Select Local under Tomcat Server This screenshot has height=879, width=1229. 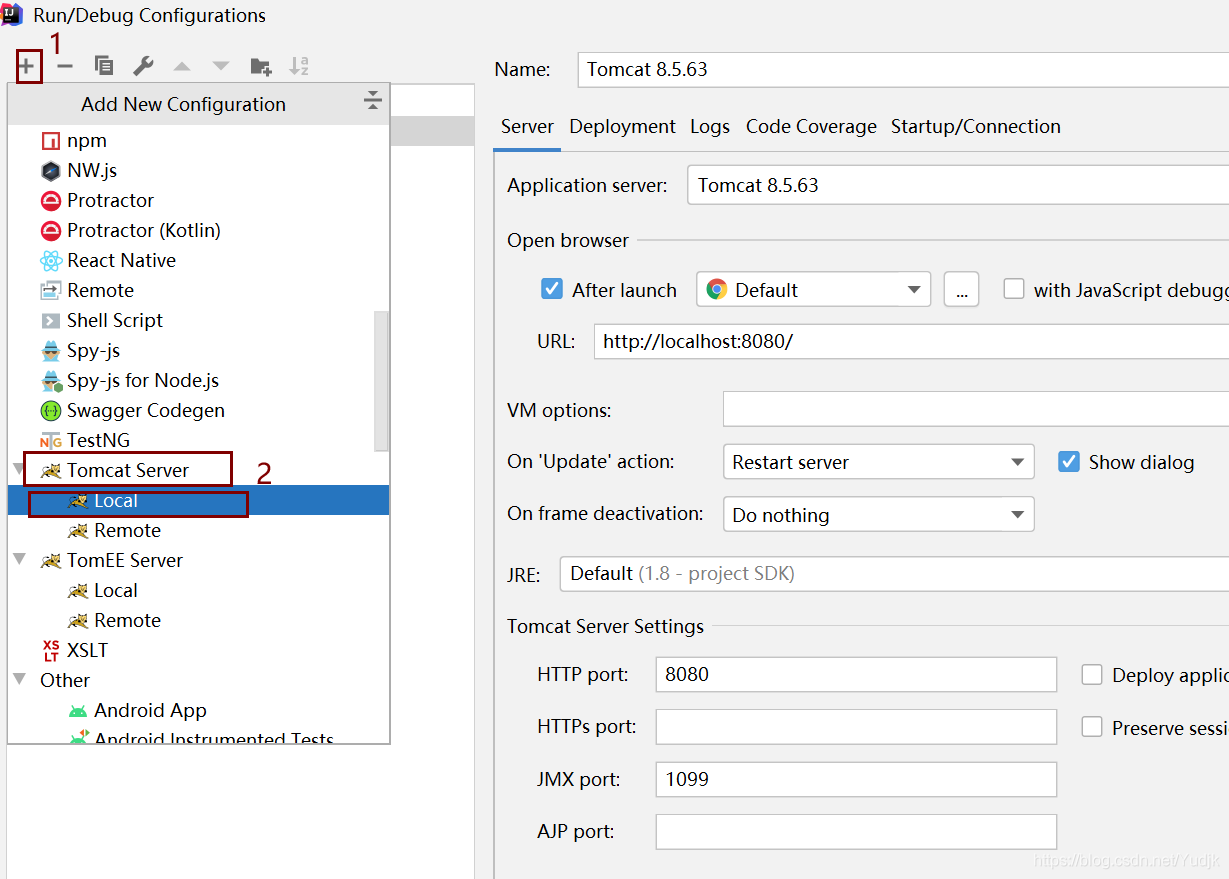199,501
